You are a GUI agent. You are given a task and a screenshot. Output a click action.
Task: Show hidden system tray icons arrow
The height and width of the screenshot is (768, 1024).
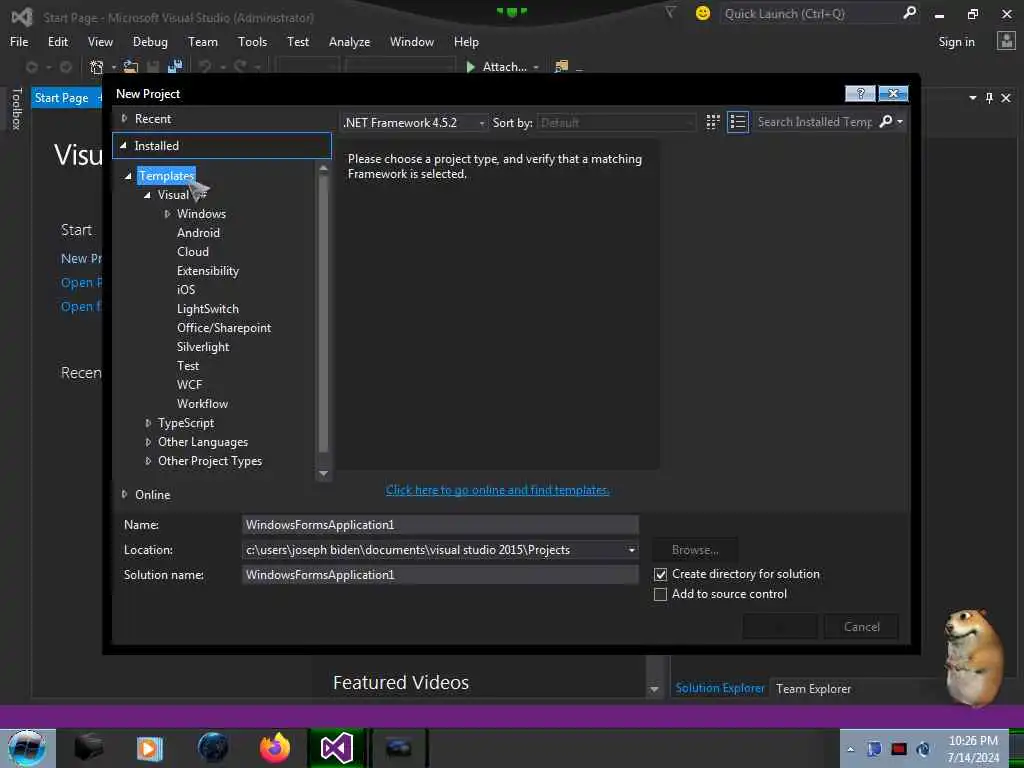[850, 749]
